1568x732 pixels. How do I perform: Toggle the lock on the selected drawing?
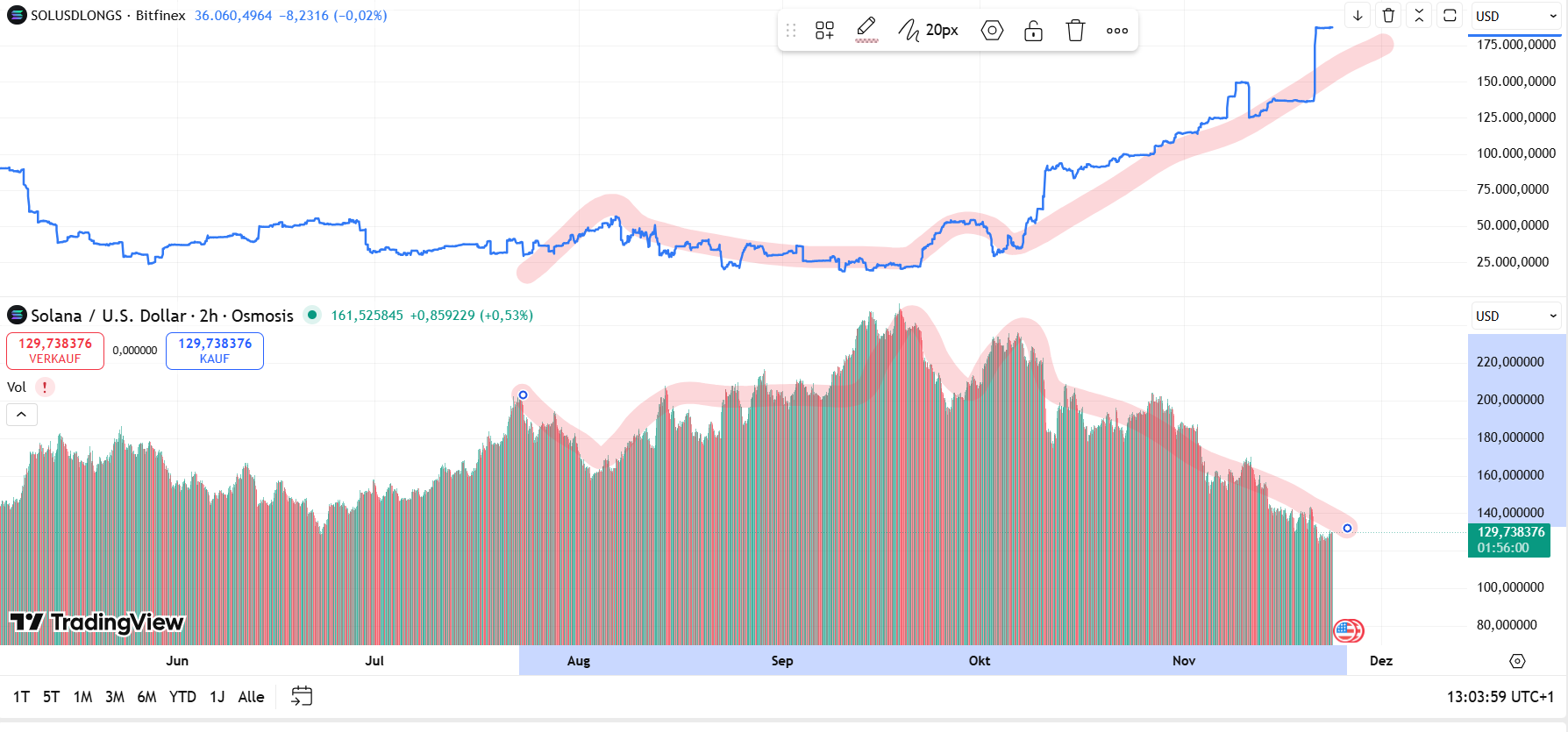(x=1033, y=31)
